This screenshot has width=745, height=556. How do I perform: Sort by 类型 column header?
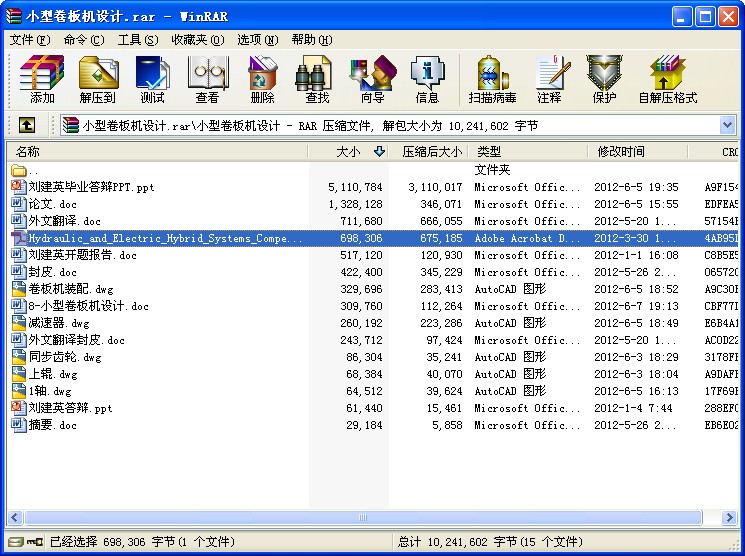[527, 152]
